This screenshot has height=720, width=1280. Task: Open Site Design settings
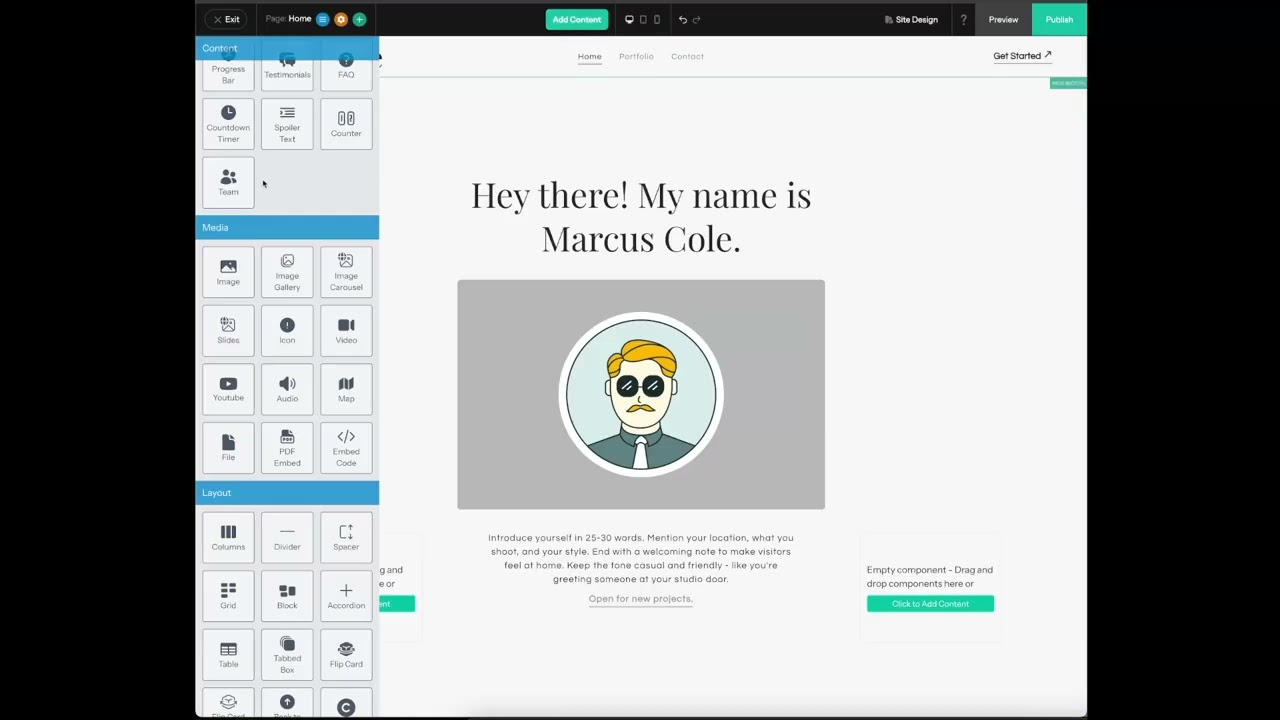pyautogui.click(x=911, y=19)
